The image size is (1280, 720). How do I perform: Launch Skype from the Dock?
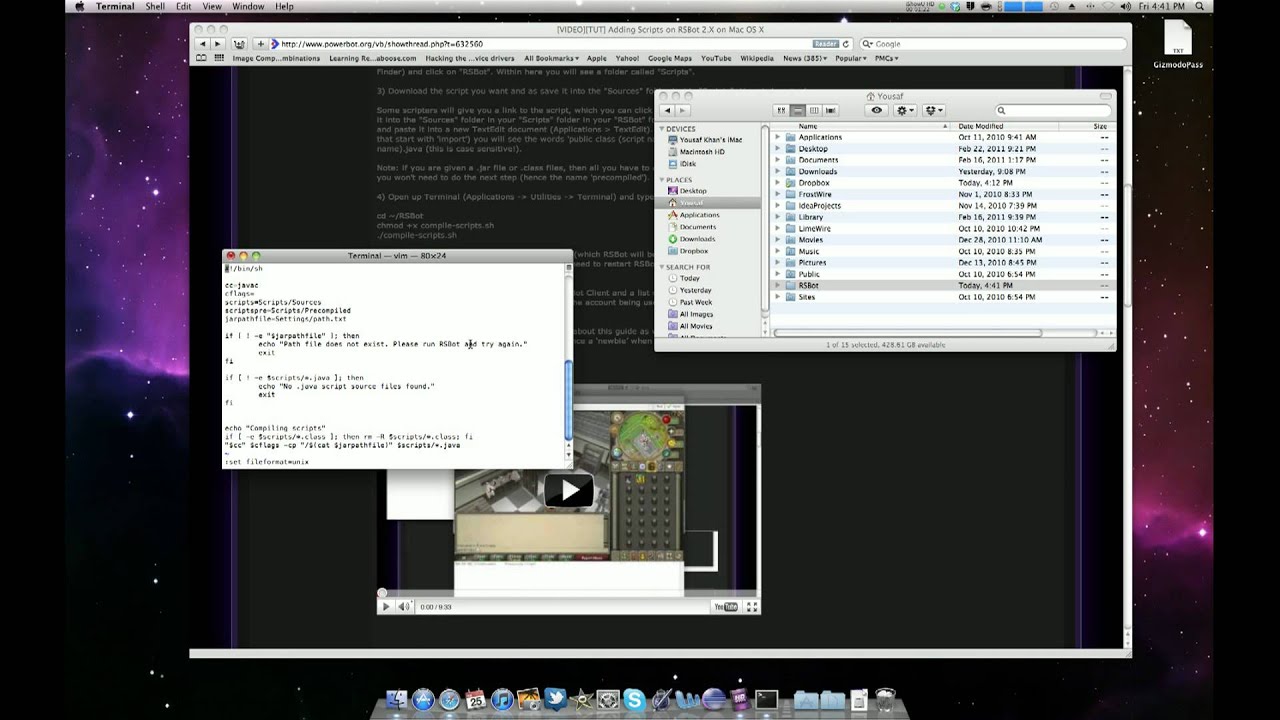click(634, 700)
